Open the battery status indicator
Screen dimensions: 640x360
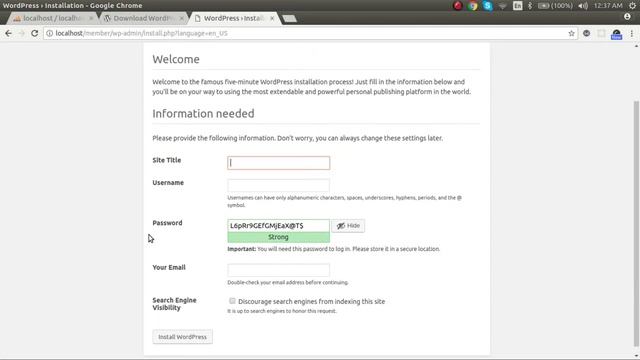[x=555, y=6]
